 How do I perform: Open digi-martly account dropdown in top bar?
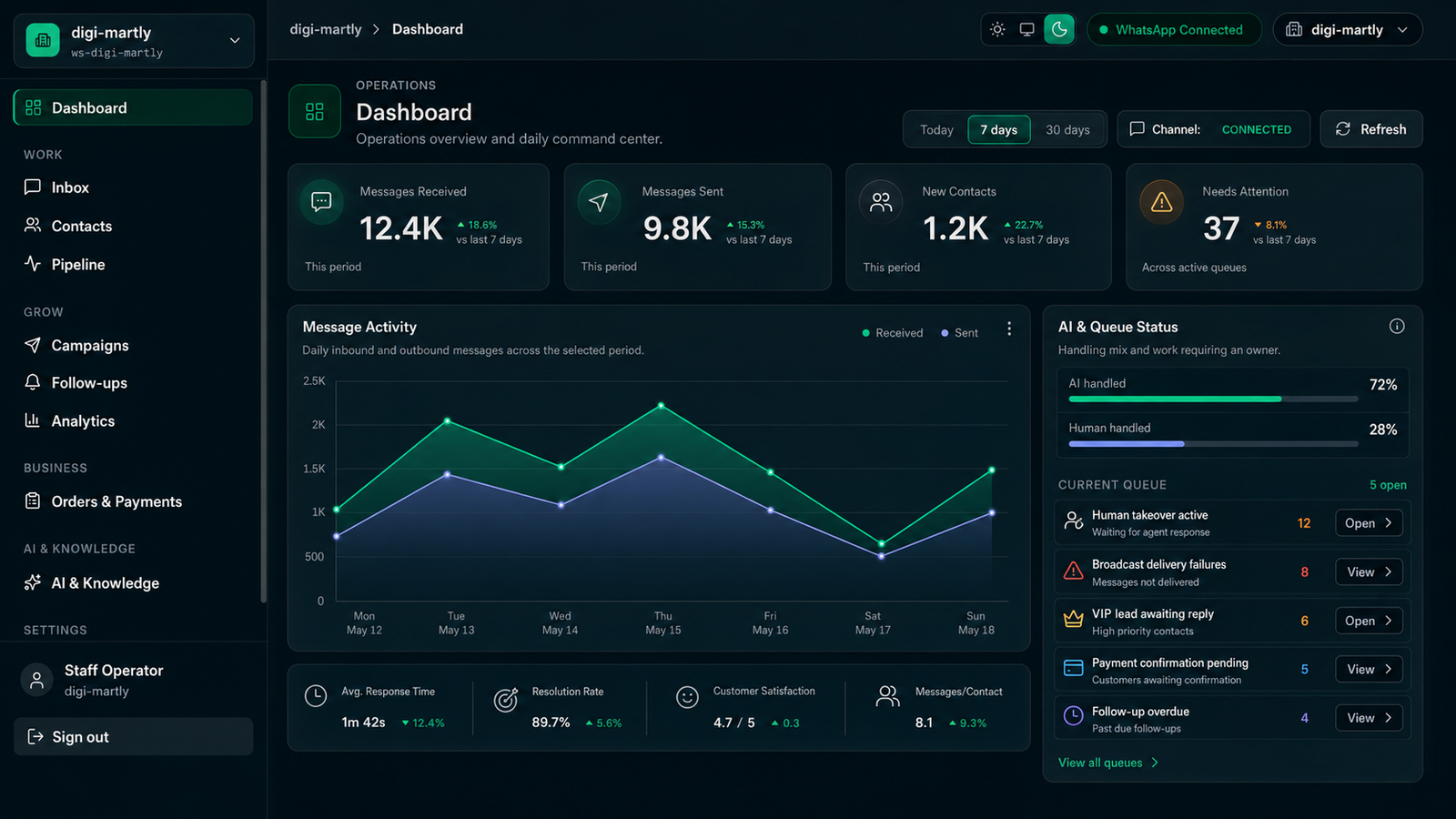point(1348,29)
